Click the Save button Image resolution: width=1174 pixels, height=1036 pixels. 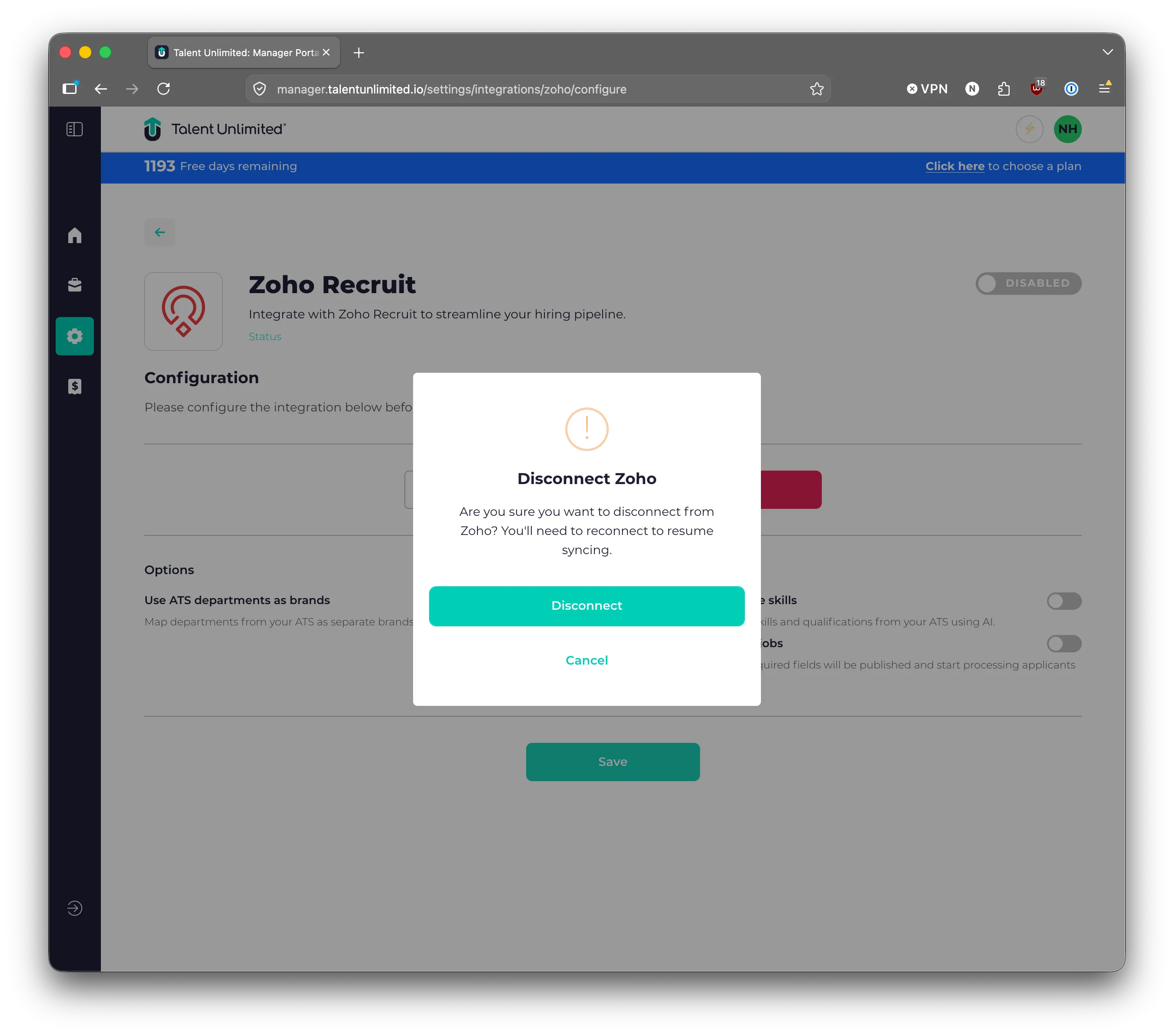(x=612, y=761)
